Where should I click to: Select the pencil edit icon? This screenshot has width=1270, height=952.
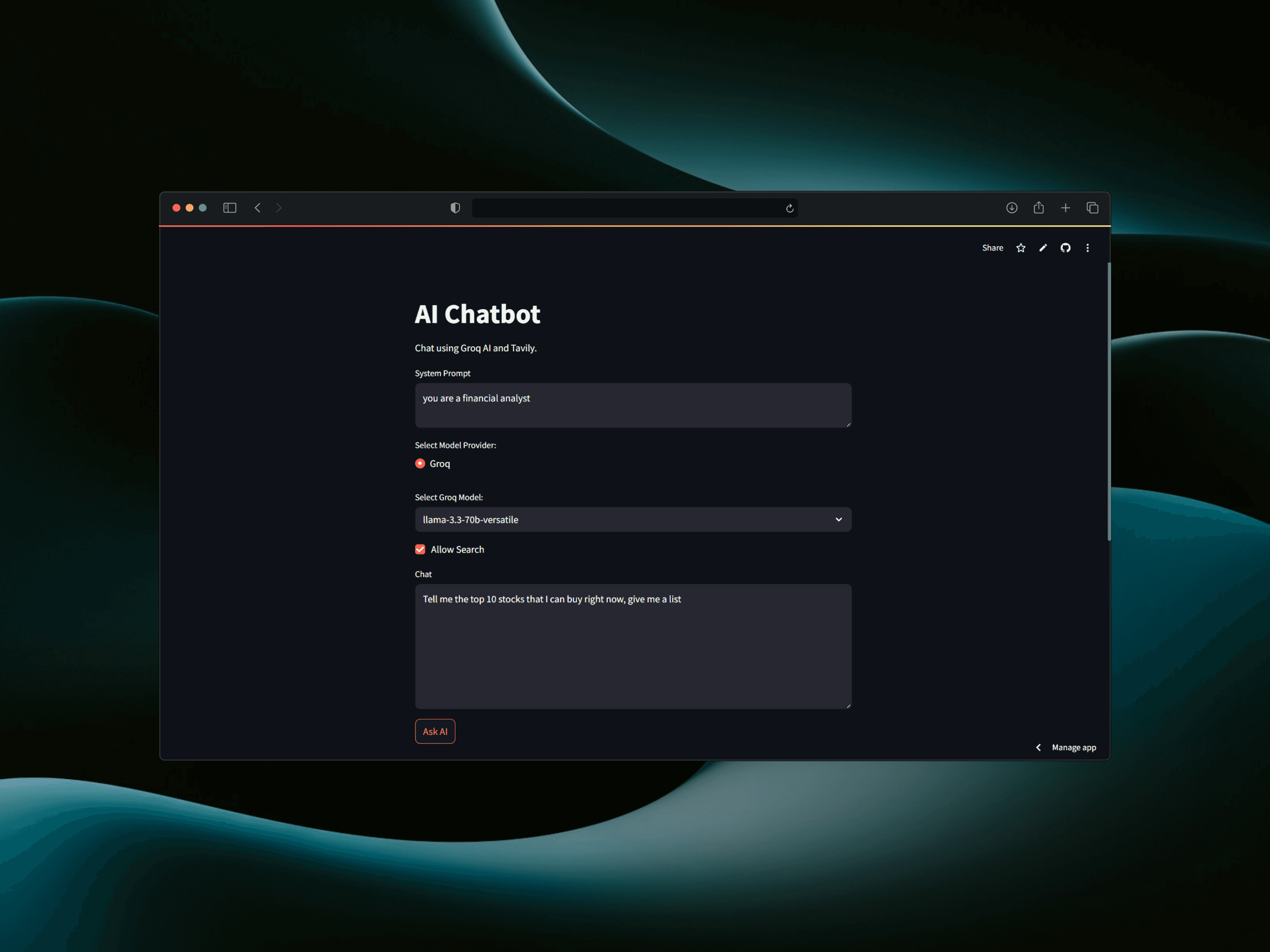tap(1043, 248)
